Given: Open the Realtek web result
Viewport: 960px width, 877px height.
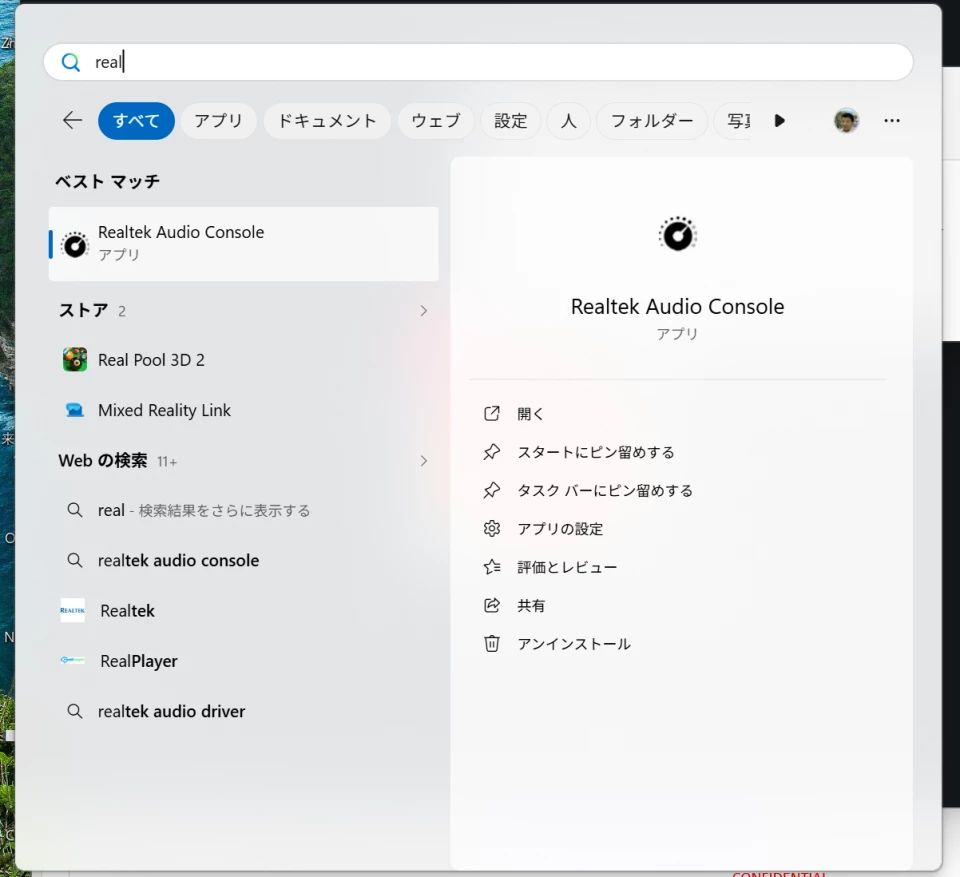Looking at the screenshot, I should point(243,611).
